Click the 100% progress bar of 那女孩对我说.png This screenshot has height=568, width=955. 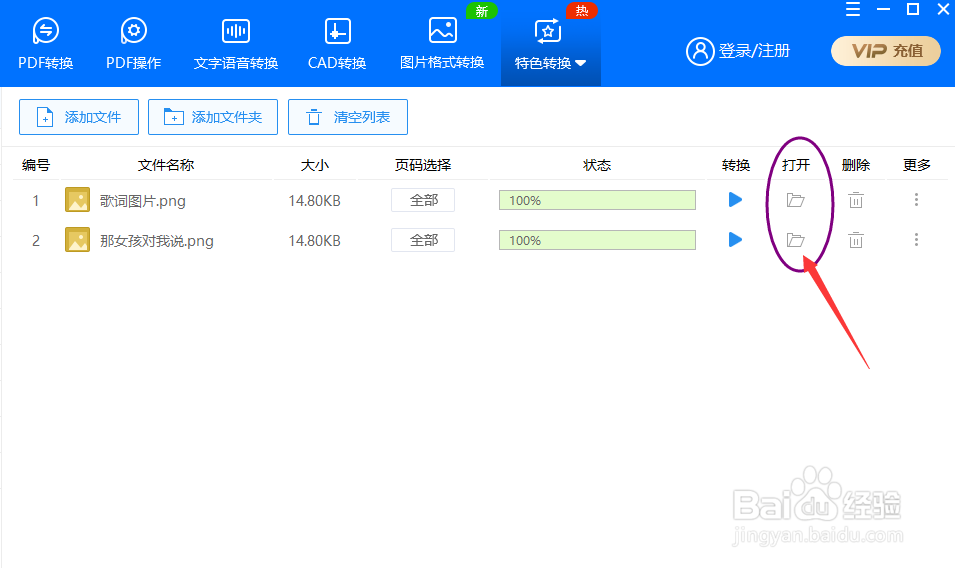(x=597, y=240)
